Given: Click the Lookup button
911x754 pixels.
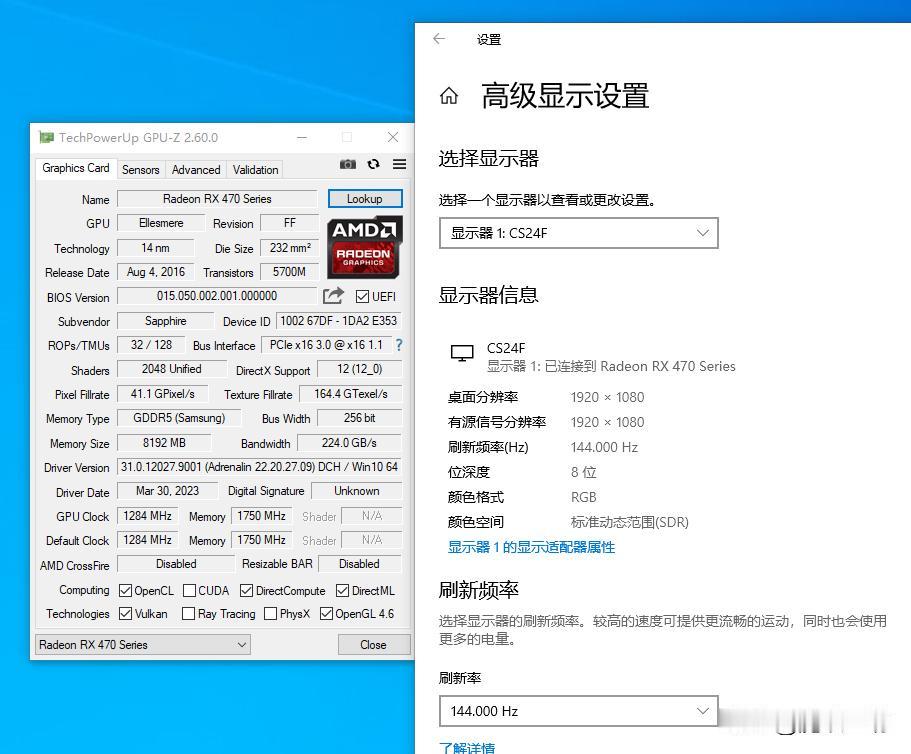Looking at the screenshot, I should pos(365,199).
